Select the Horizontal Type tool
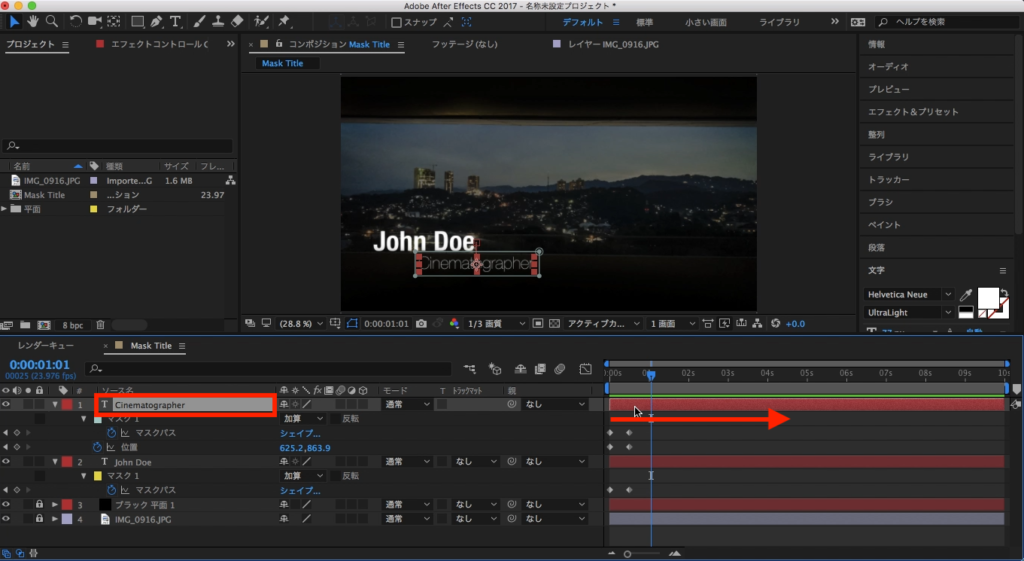 click(x=176, y=21)
